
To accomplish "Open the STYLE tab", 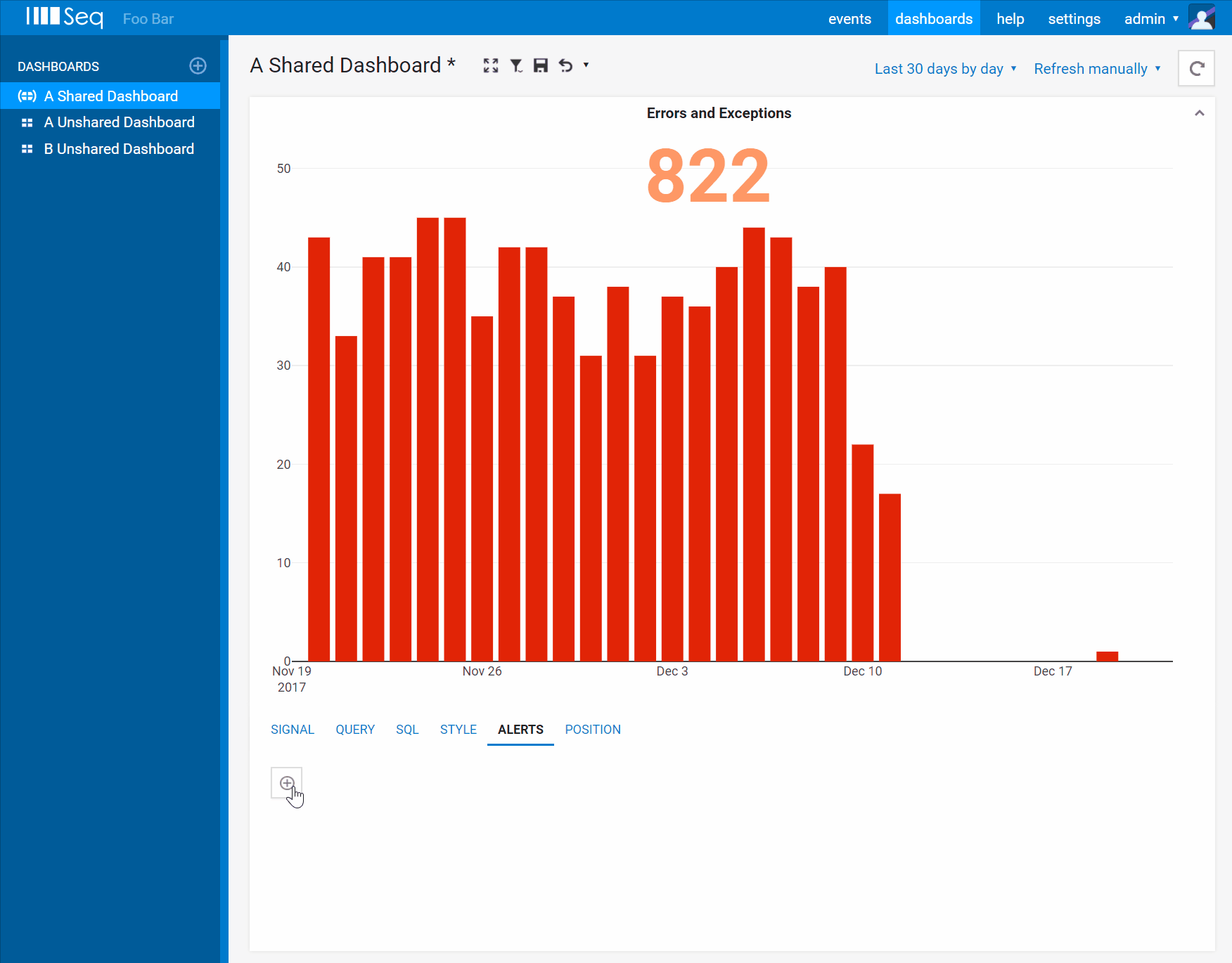I will 458,729.
